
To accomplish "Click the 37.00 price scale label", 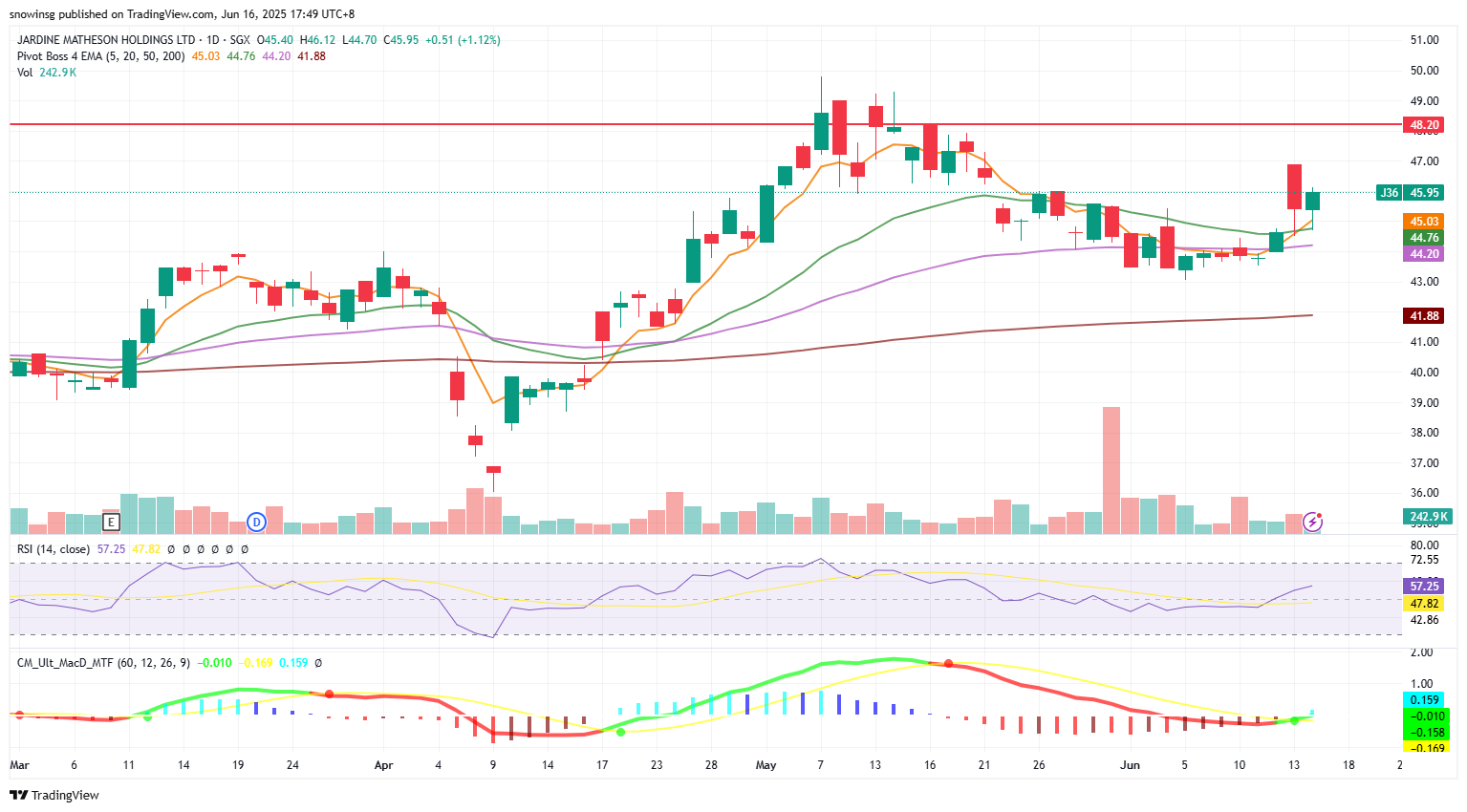I will pyautogui.click(x=1424, y=463).
